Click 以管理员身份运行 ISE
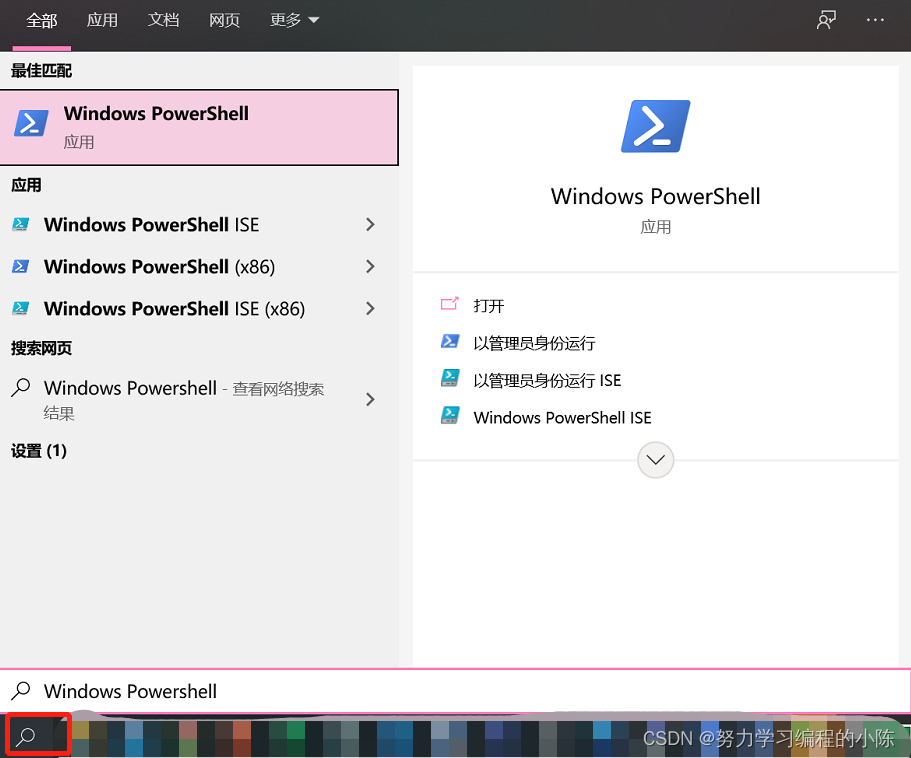This screenshot has width=911, height=758. pyautogui.click(x=547, y=380)
